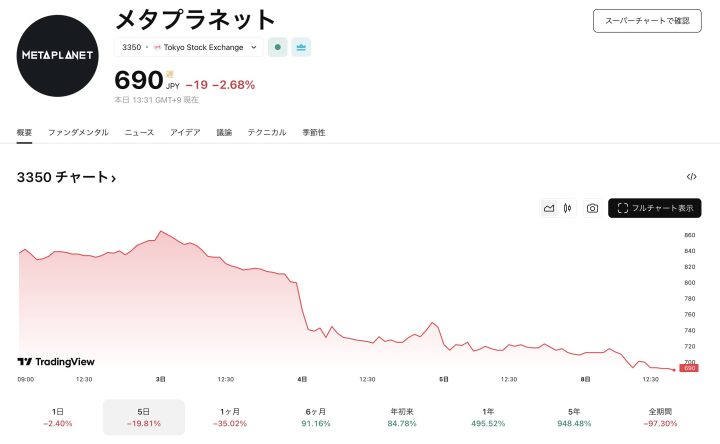This screenshot has width=720, height=444.
Task: Switch chart to area style
Action: 549,208
